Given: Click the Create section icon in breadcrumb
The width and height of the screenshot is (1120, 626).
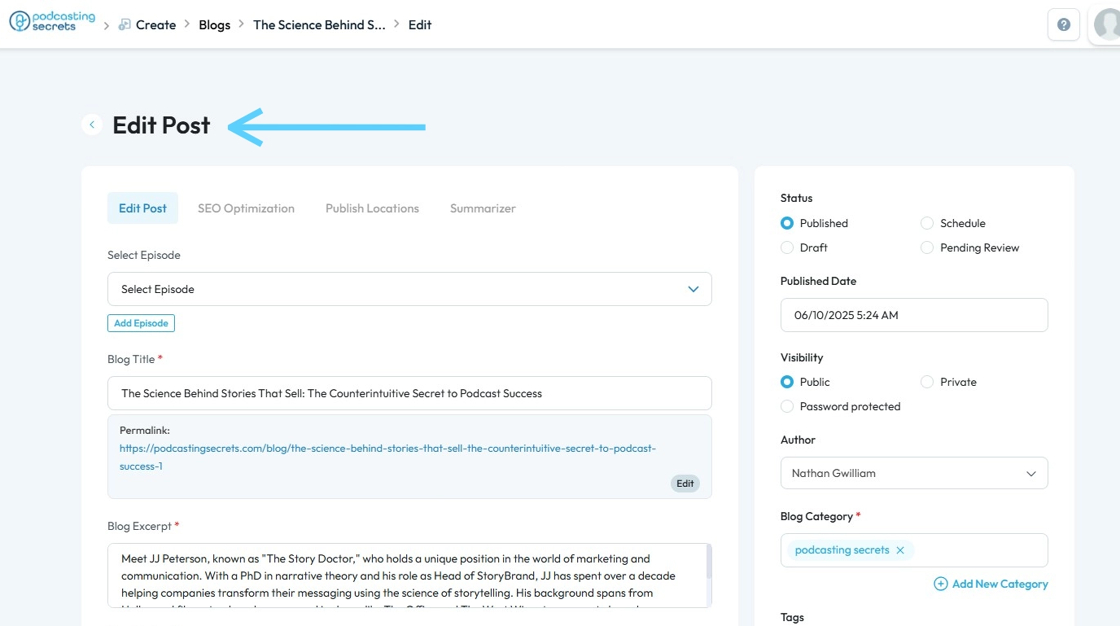Looking at the screenshot, I should pos(124,24).
